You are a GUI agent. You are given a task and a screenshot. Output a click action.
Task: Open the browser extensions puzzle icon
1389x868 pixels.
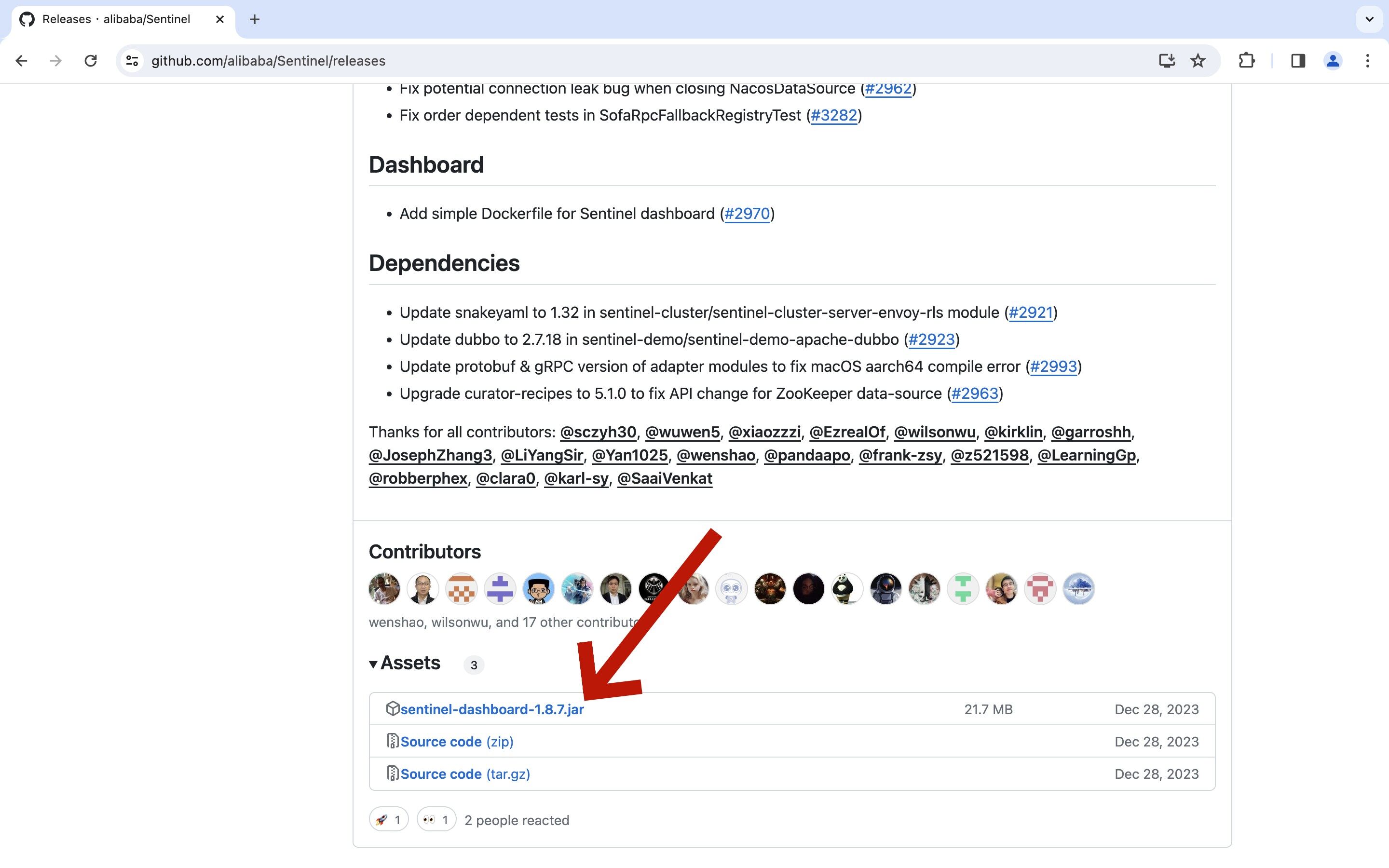point(1246,61)
